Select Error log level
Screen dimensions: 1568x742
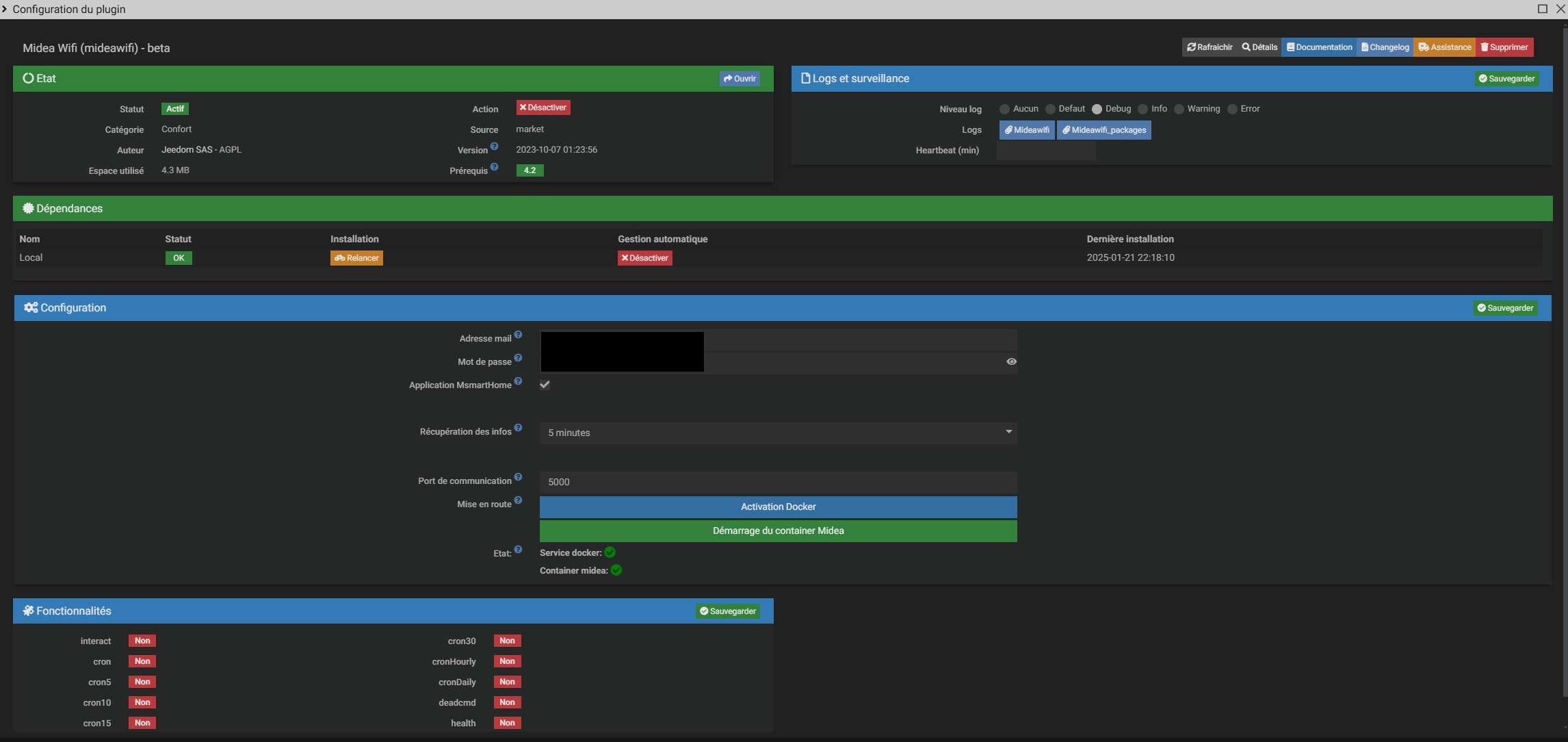pos(1232,110)
